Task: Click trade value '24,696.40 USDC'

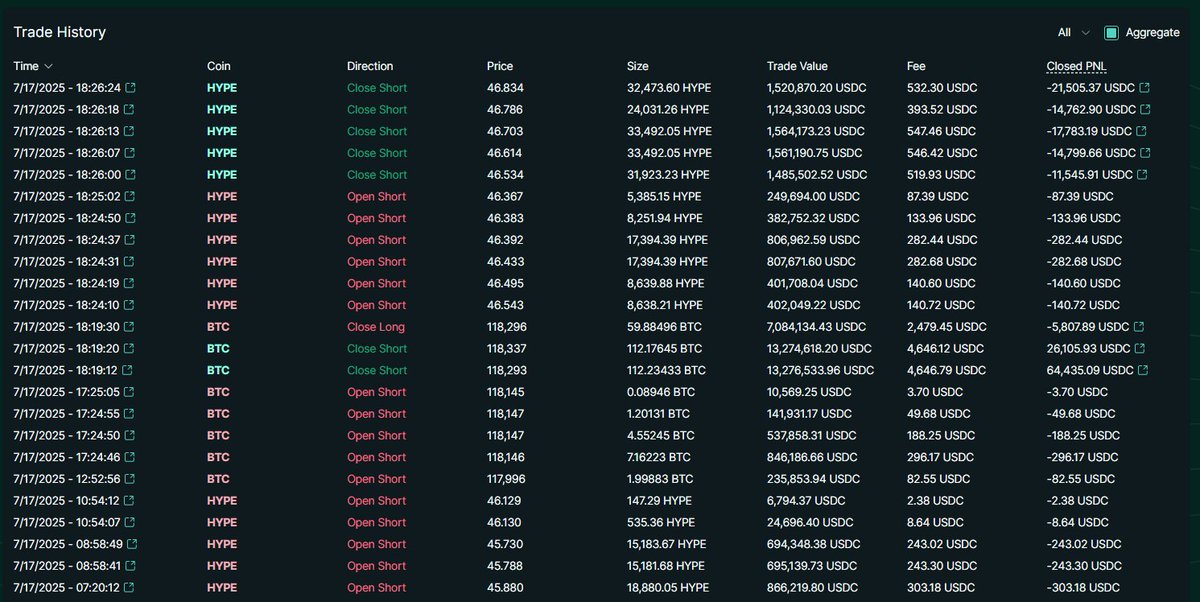Action: (x=809, y=523)
